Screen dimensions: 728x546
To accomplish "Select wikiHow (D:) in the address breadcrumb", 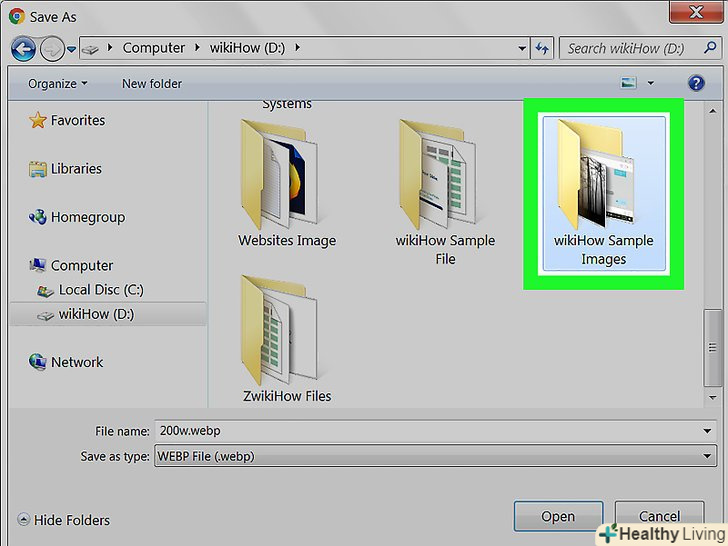I will point(247,48).
